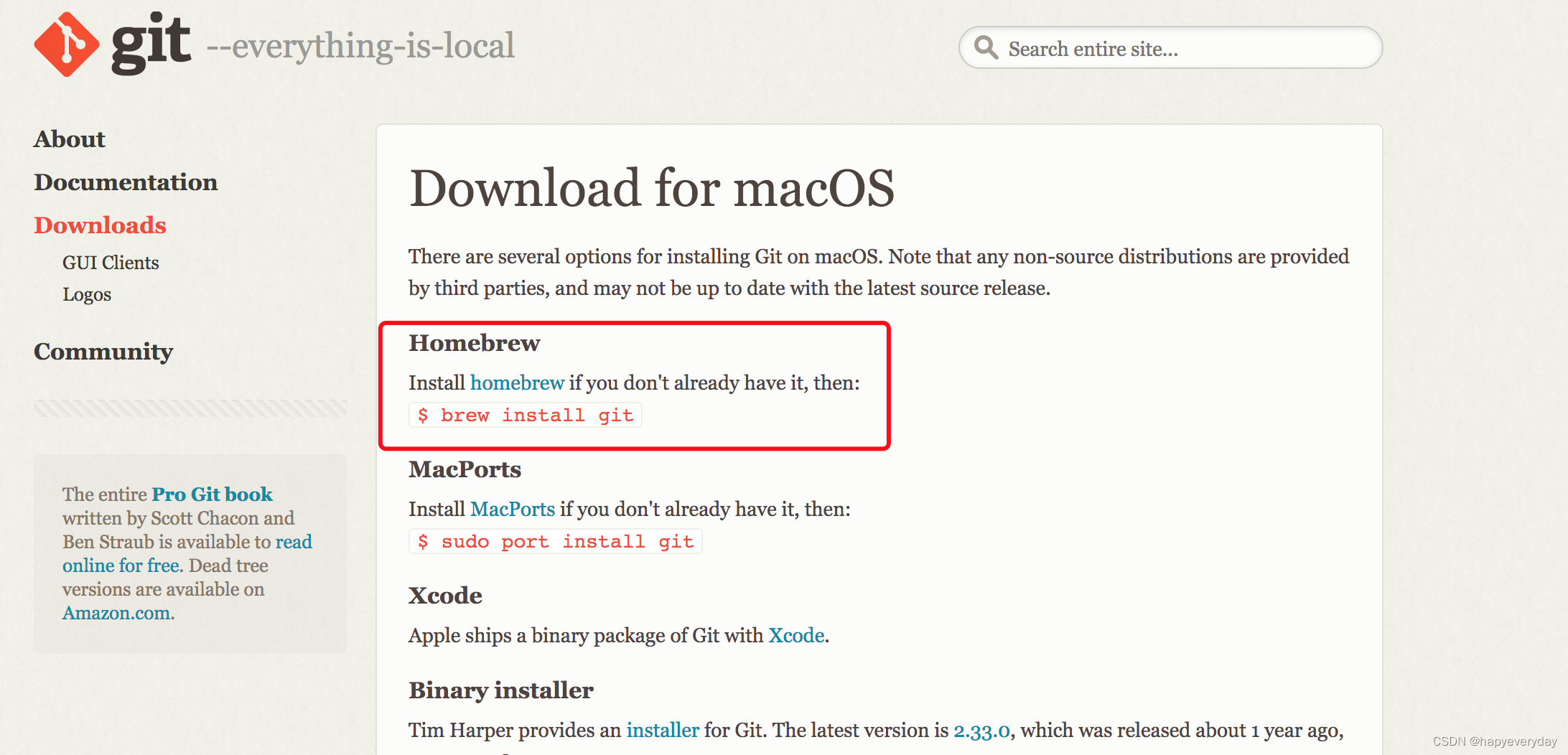Click the "Download for macOS" heading
This screenshot has height=755, width=1568.
(652, 188)
